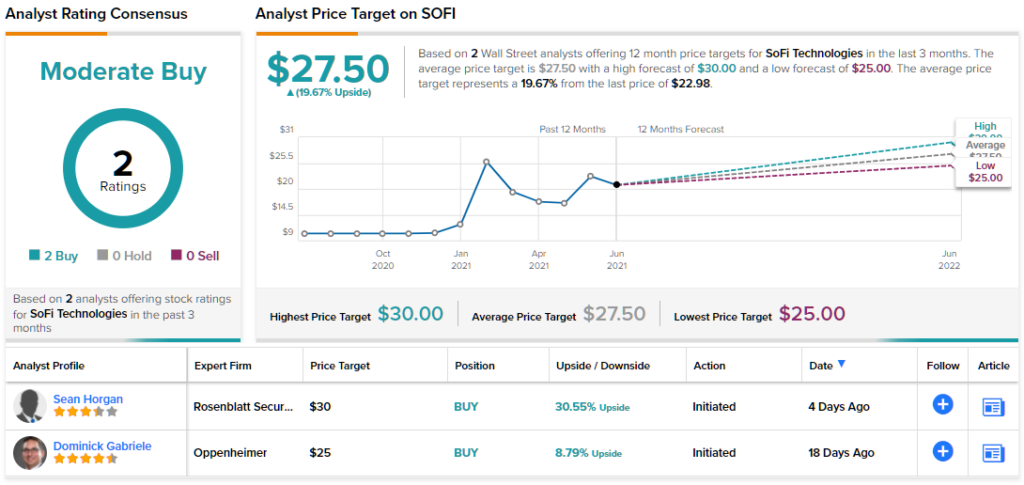This screenshot has width=1024, height=485.
Task: Open Dominick Gabriele's article icon
Action: 993,452
